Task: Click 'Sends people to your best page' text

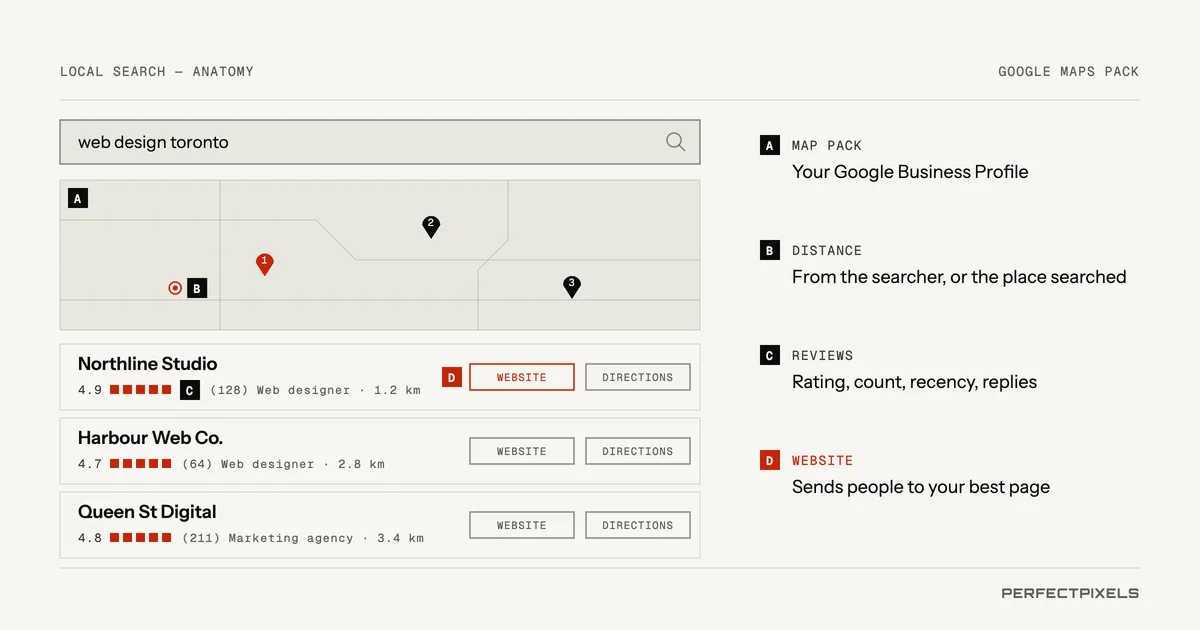Action: pos(921,487)
